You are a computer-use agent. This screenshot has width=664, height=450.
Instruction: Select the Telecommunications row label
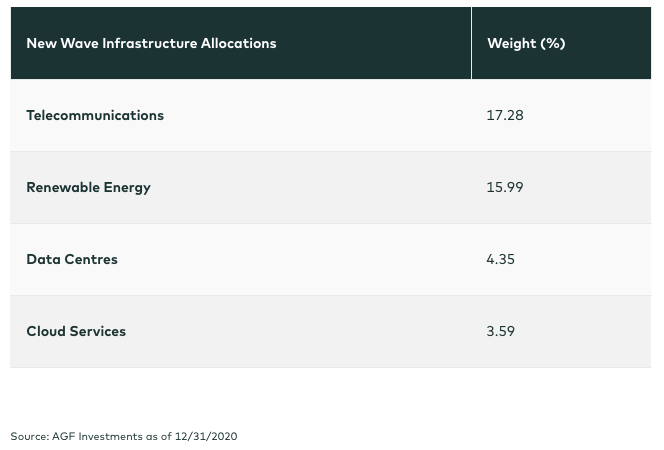tap(95, 115)
